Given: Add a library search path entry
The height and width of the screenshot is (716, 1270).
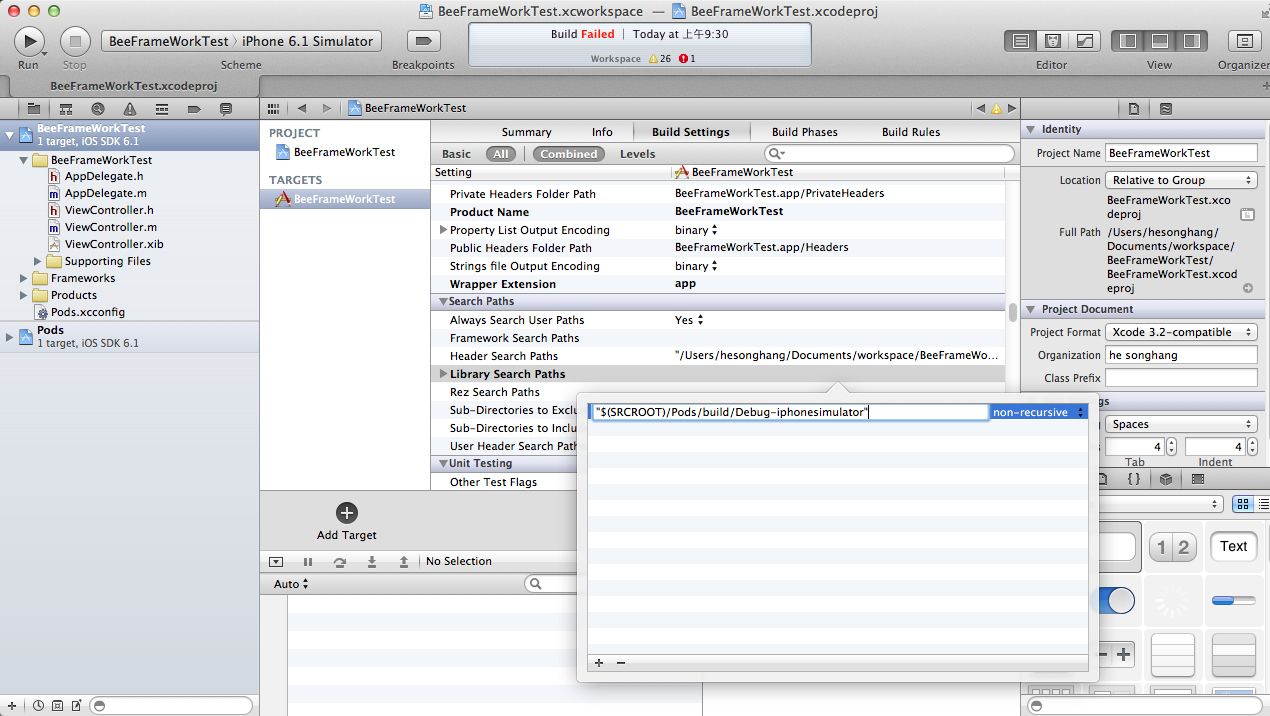Looking at the screenshot, I should [599, 663].
